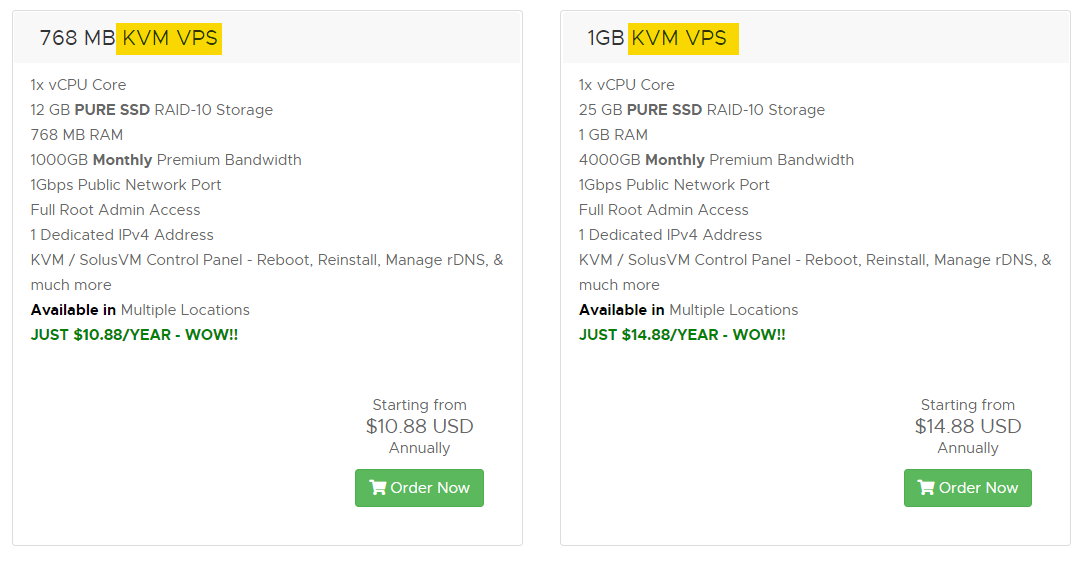This screenshot has height=561, width=1081.
Task: Select the $14.88 USD price label
Action: [968, 426]
